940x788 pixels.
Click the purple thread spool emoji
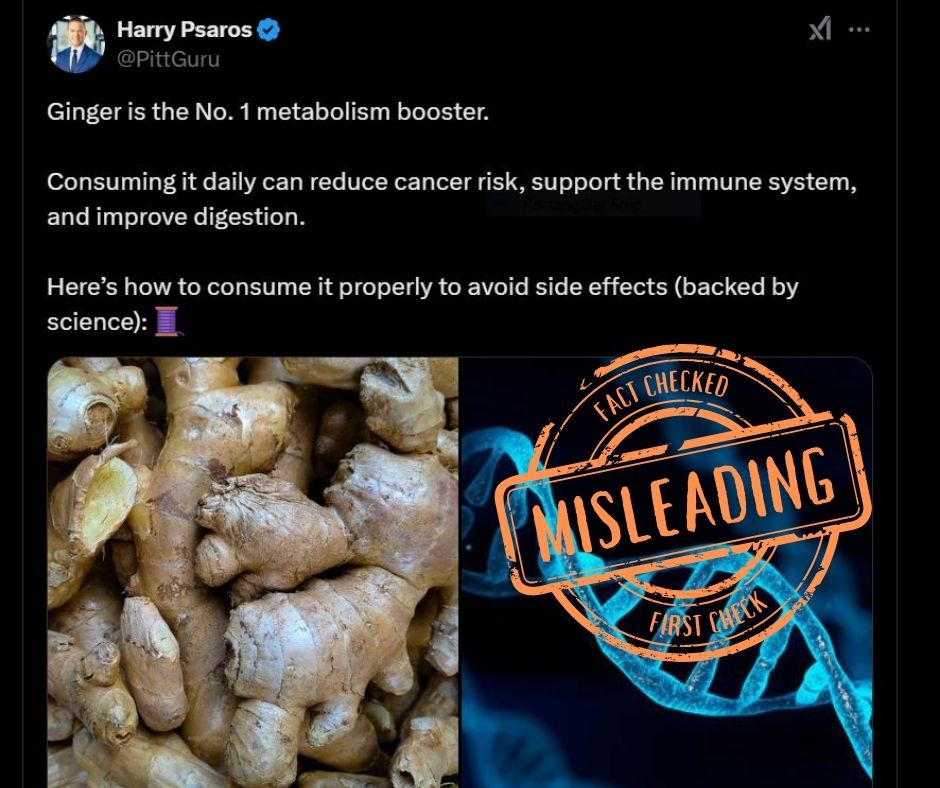coord(167,321)
